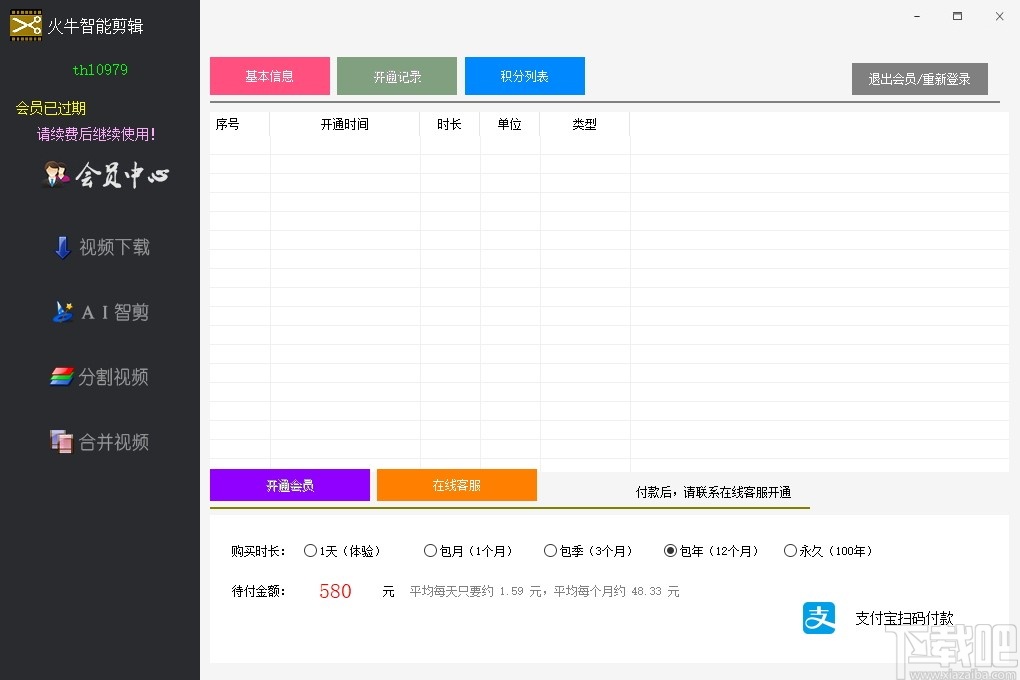1020x680 pixels.
Task: Select the 包季（3个月）option
Action: (x=551, y=550)
